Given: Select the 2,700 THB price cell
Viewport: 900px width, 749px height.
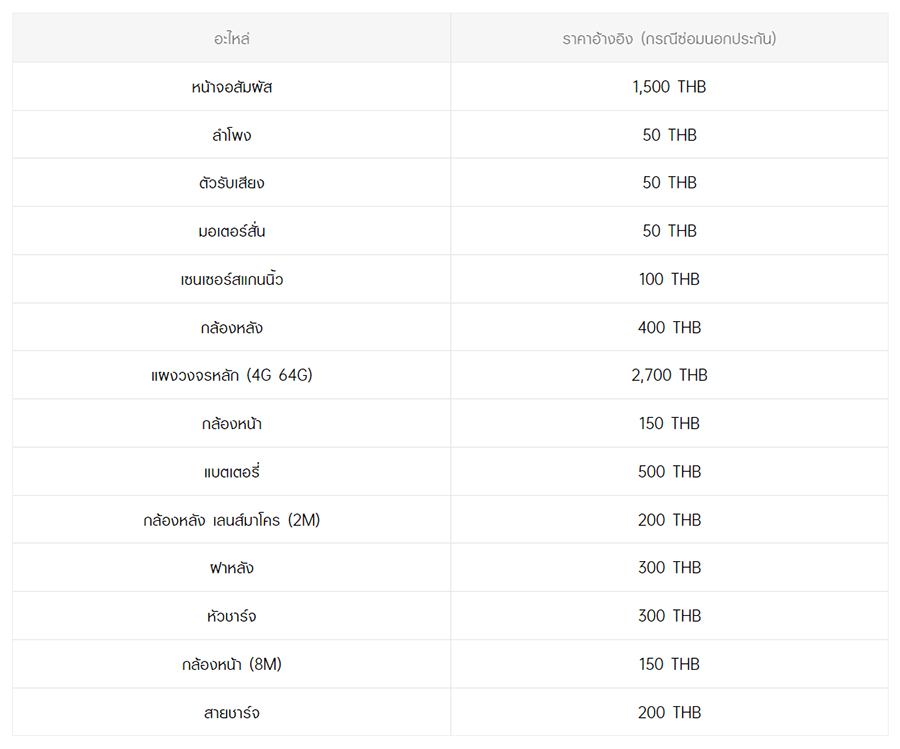Looking at the screenshot, I should (669, 375).
